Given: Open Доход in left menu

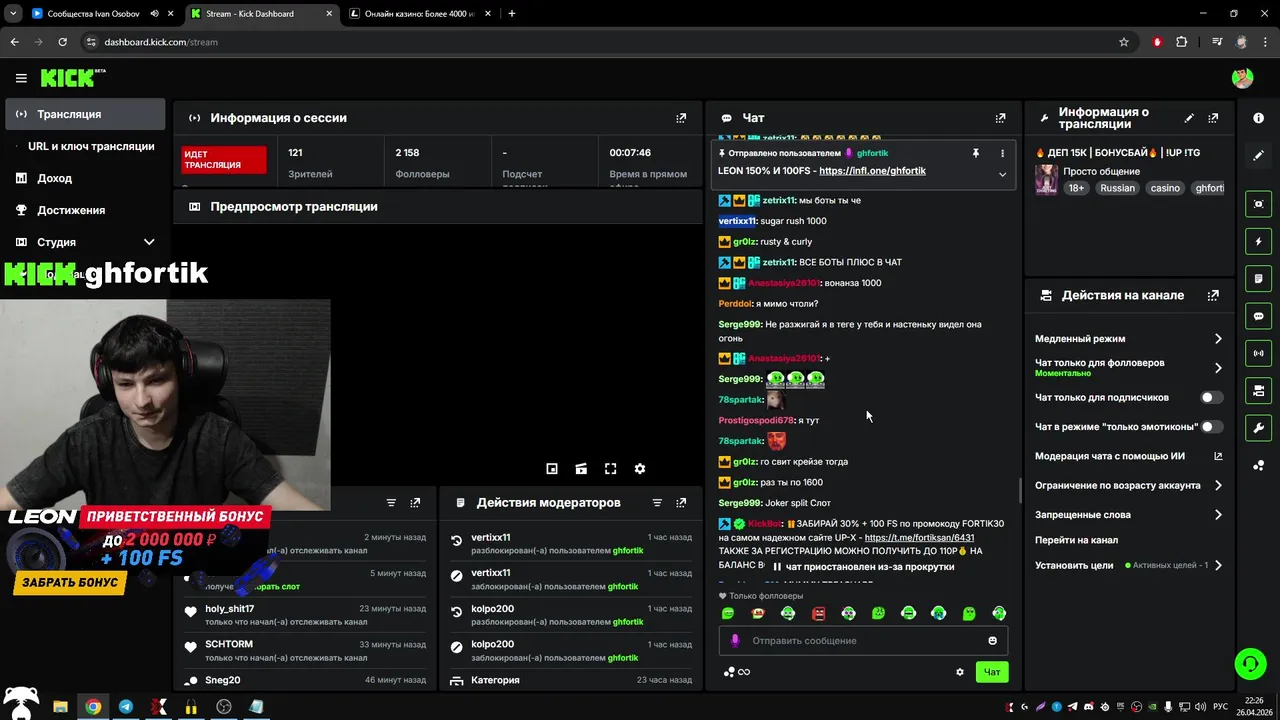Looking at the screenshot, I should click(85, 178).
